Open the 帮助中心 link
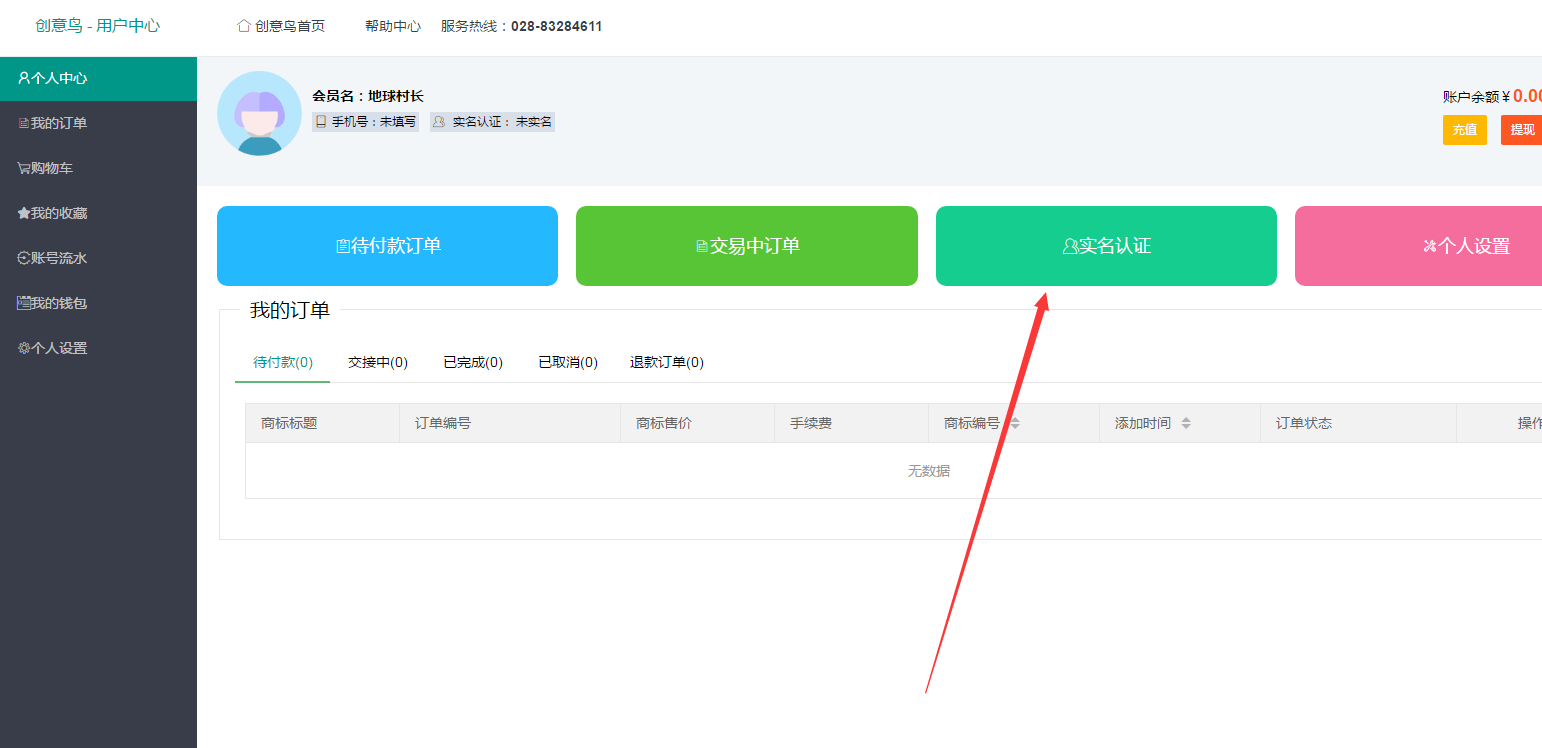Image resolution: width=1542 pixels, height=748 pixels. click(x=392, y=26)
